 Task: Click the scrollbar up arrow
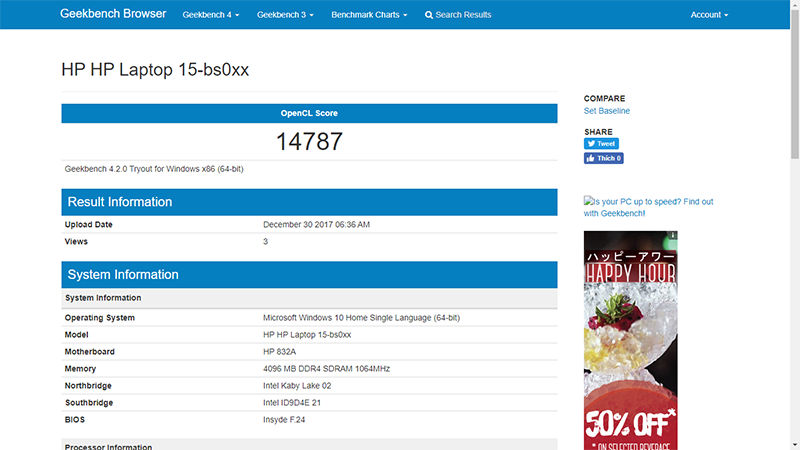pyautogui.click(x=795, y=4)
